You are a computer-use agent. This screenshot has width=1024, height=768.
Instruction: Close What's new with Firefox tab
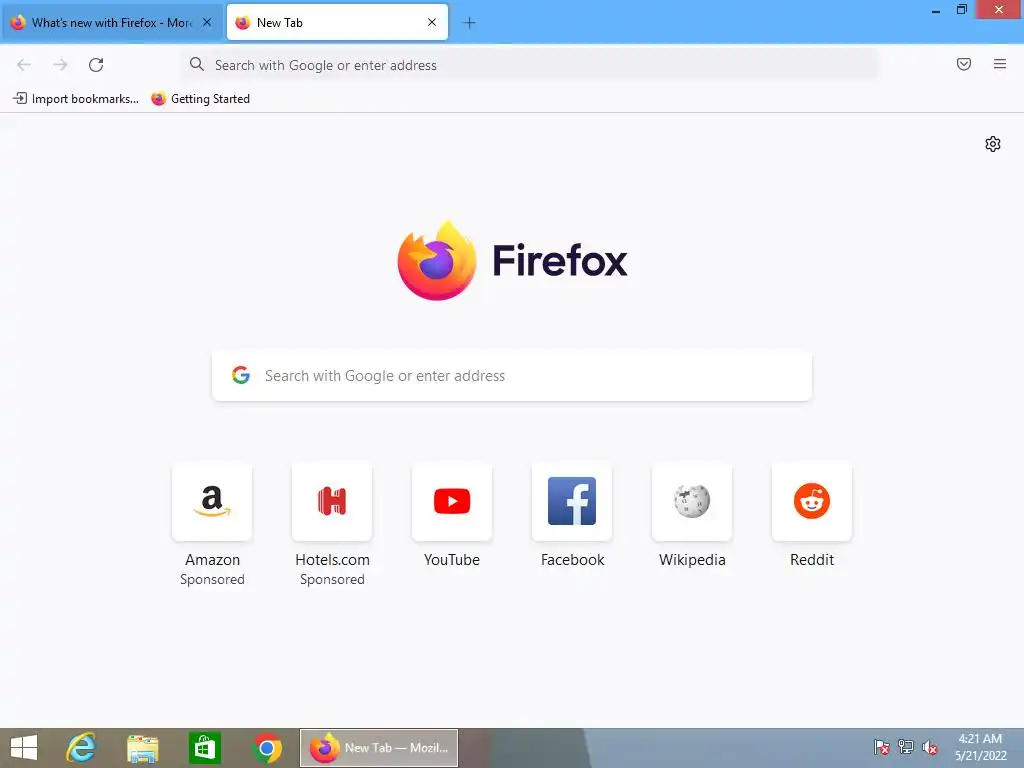(207, 22)
